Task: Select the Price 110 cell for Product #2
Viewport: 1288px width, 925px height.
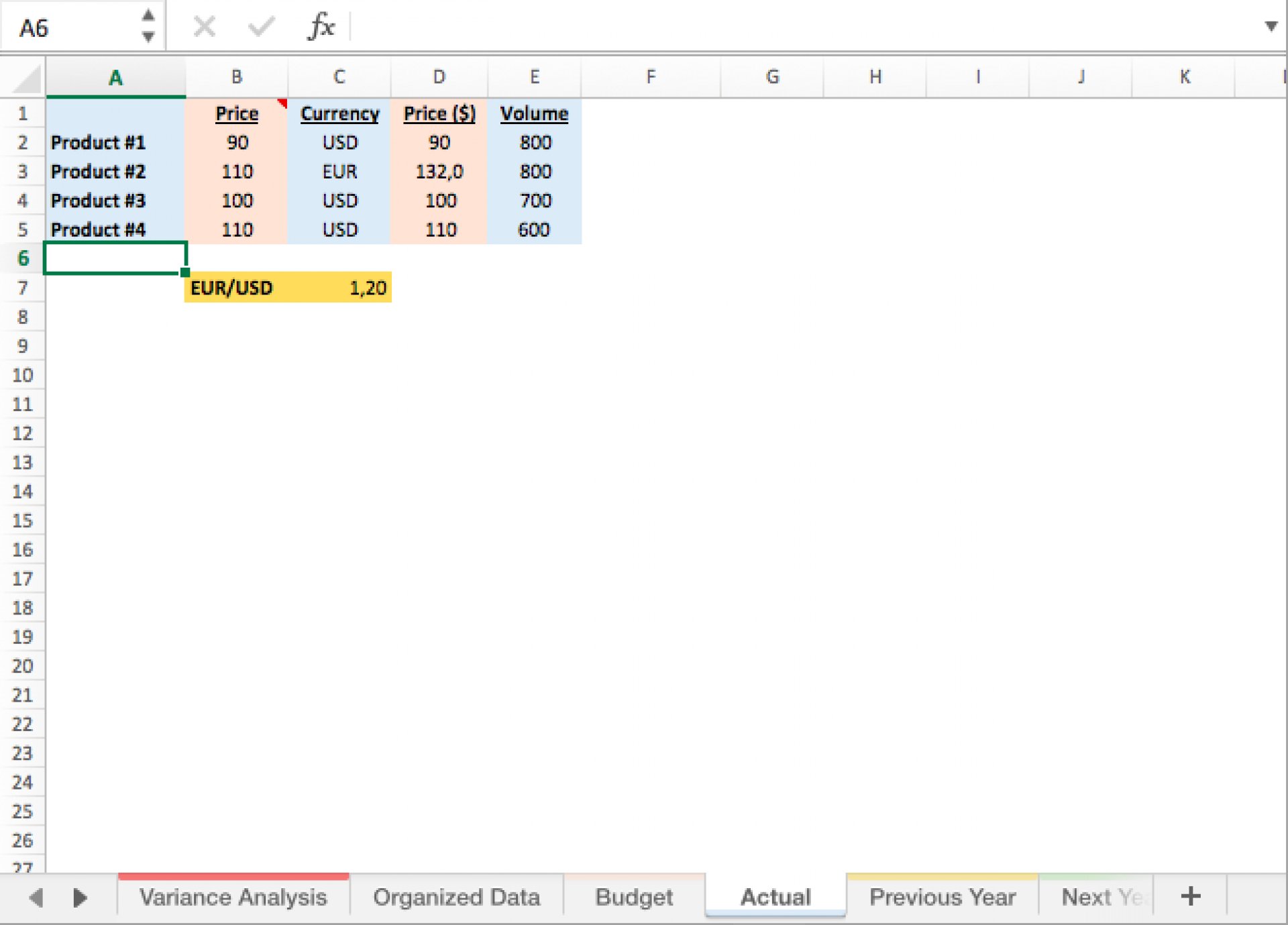Action: 237,172
